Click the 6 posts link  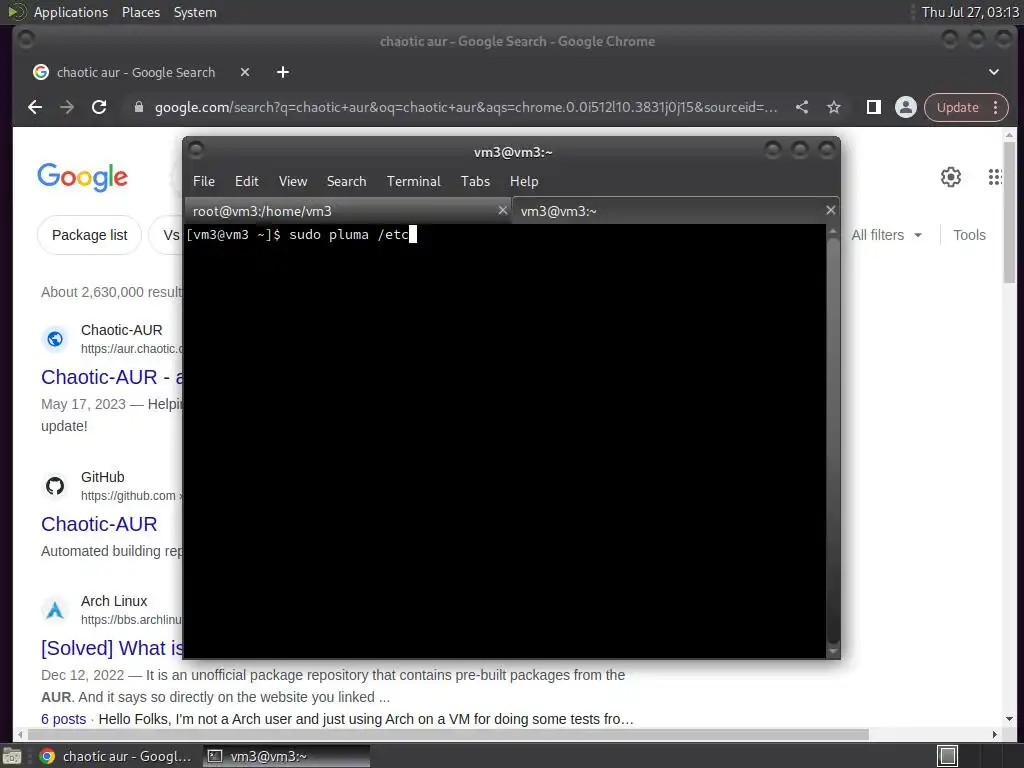point(63,719)
